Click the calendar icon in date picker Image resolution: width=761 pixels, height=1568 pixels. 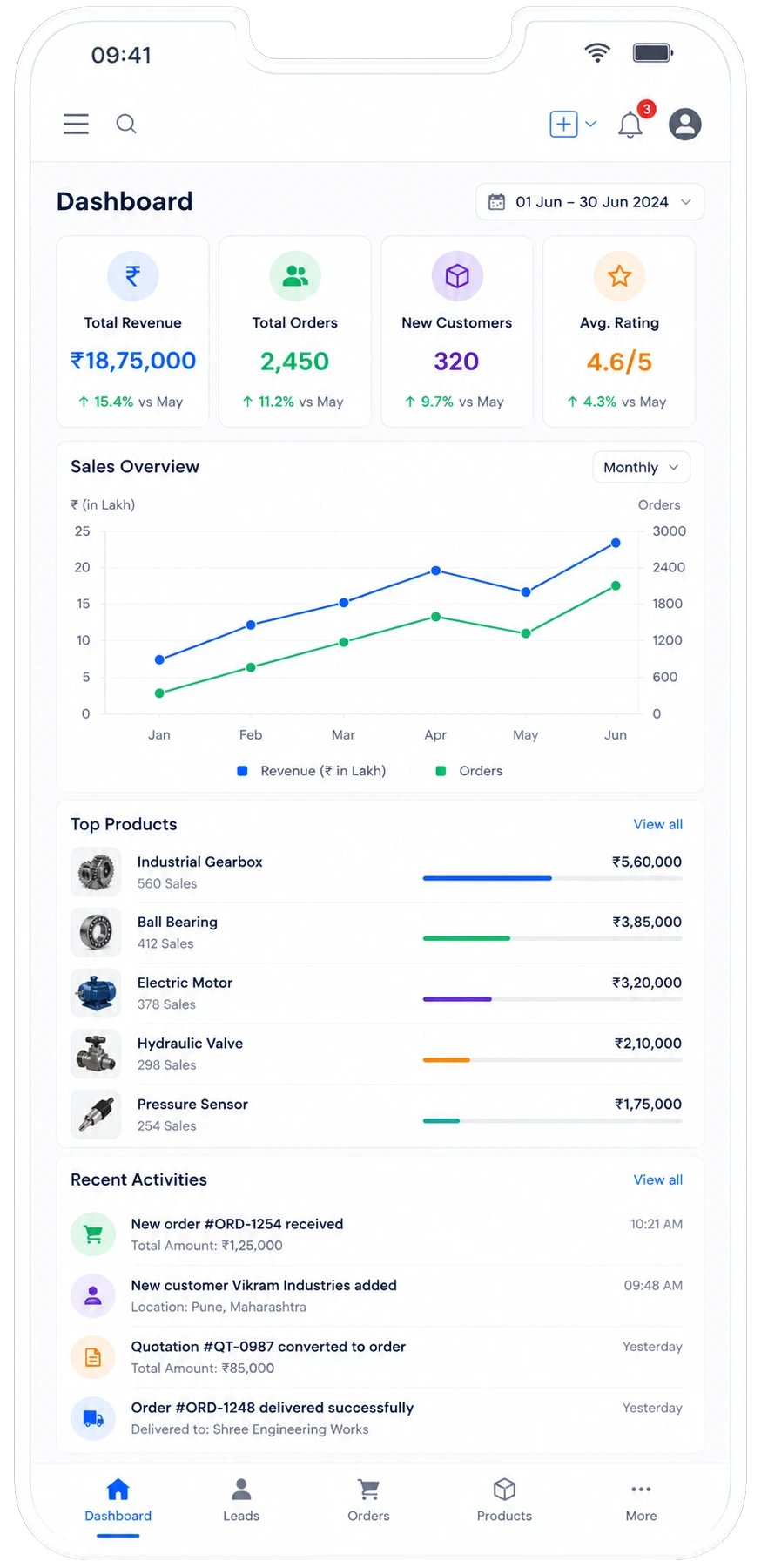(496, 202)
